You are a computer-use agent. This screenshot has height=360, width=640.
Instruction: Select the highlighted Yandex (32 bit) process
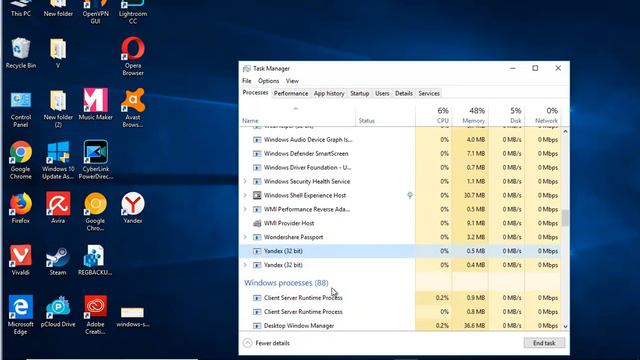[400, 251]
